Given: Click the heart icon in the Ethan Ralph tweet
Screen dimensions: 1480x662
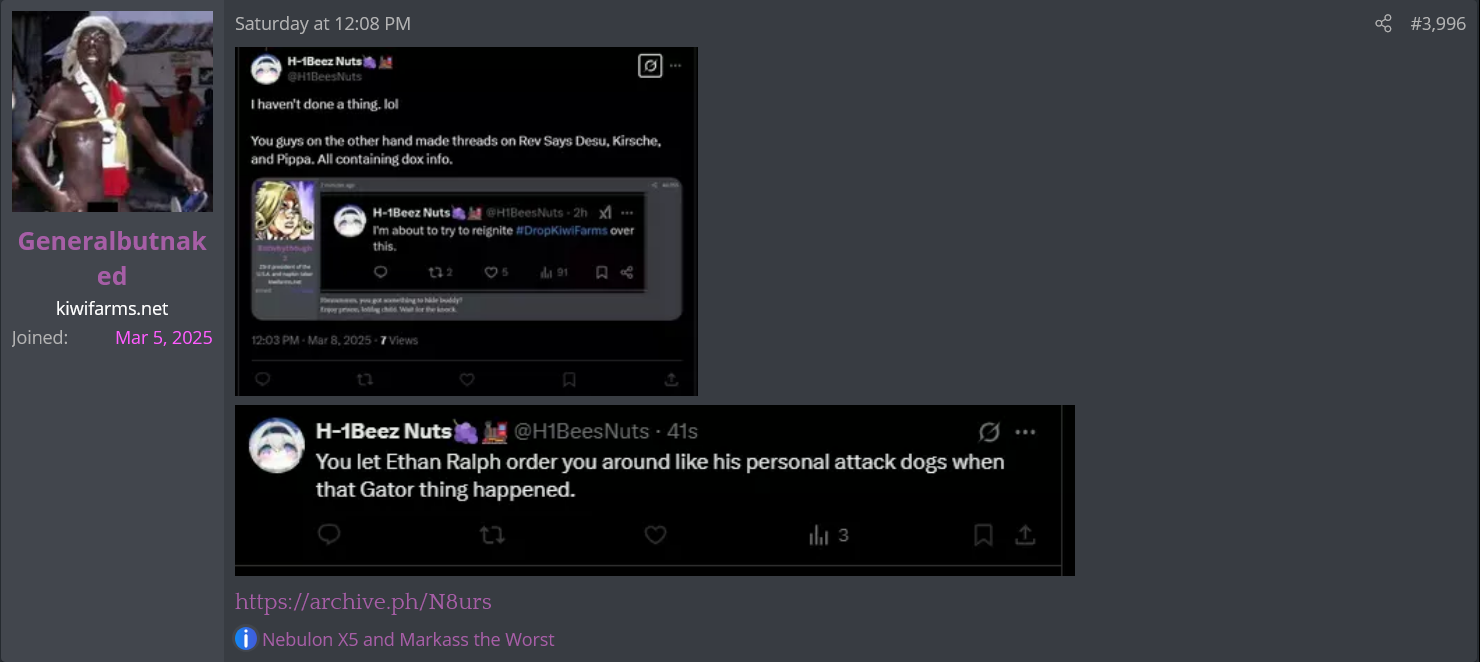Looking at the screenshot, I should pos(655,536).
